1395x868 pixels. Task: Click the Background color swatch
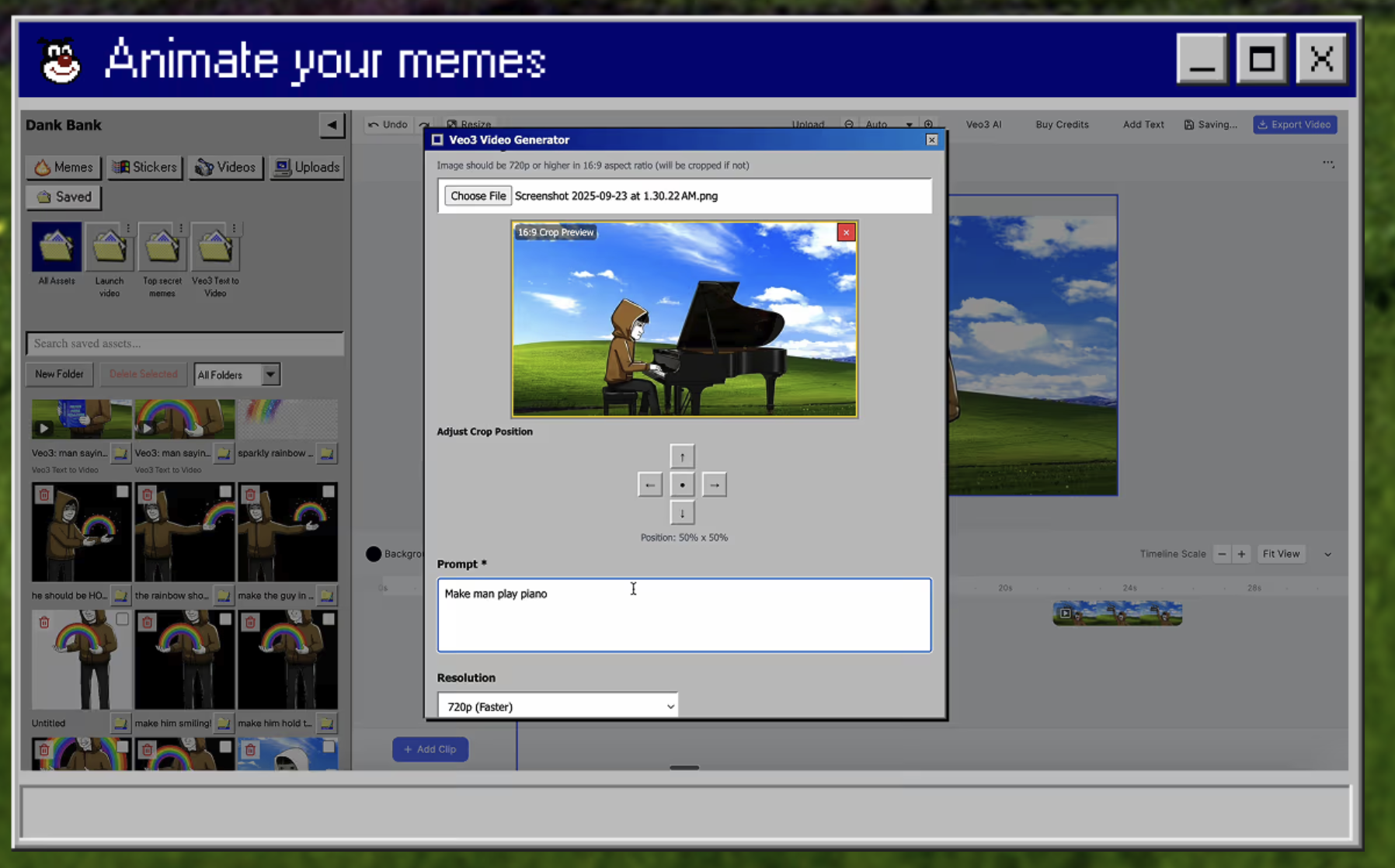pyautogui.click(x=374, y=554)
